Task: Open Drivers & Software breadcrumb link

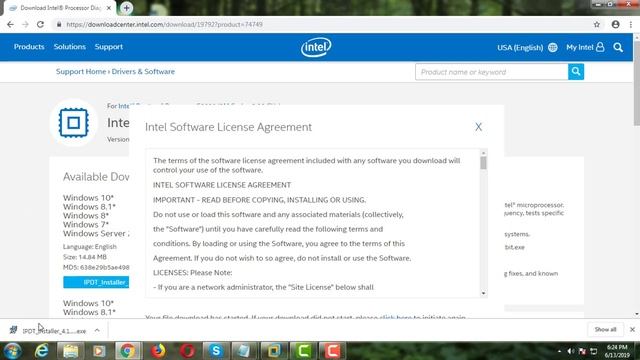Action: point(143,71)
